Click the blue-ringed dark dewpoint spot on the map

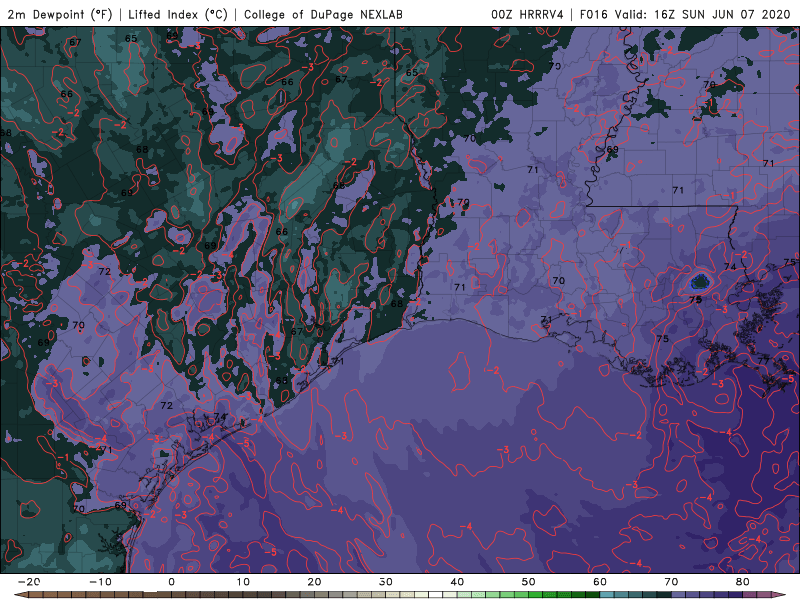point(699,282)
